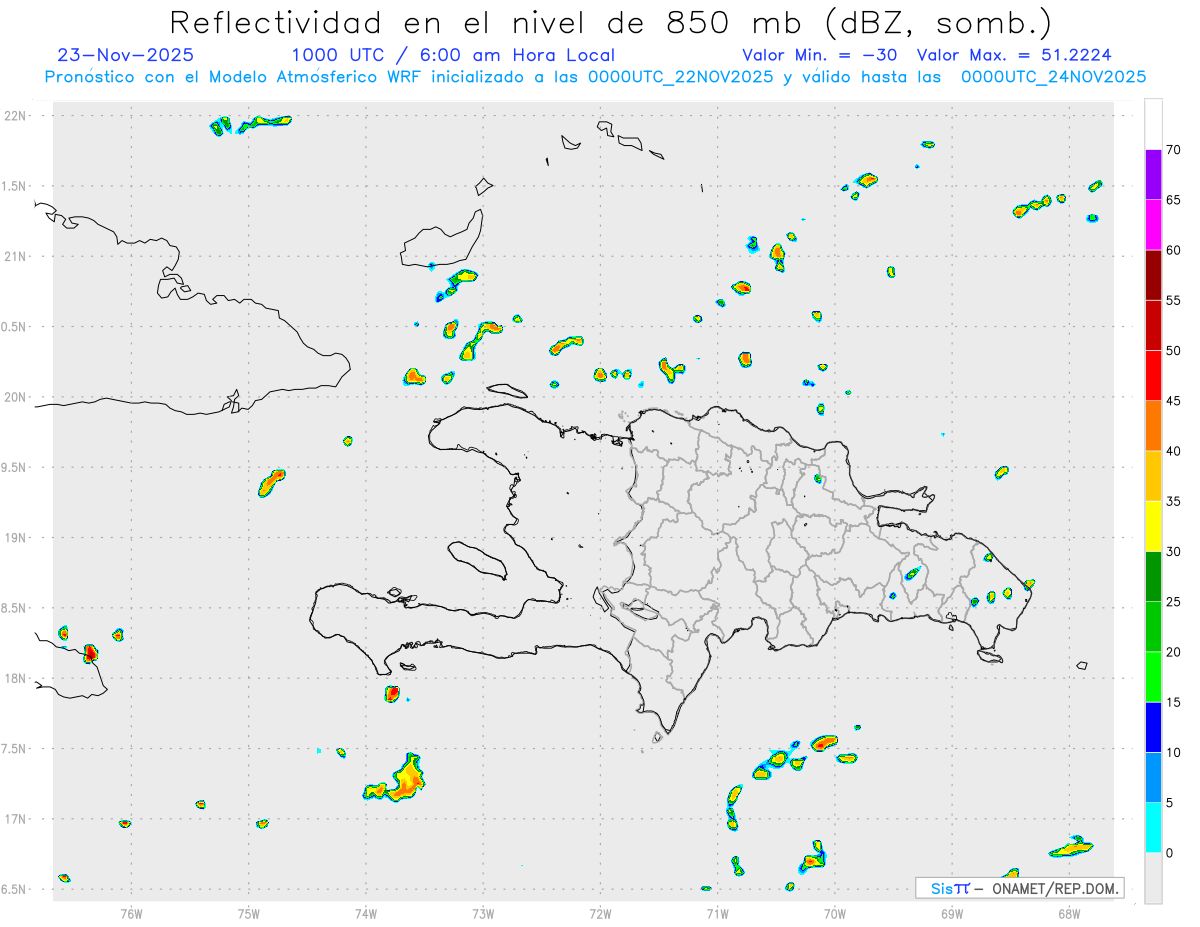Click the latitude axis label "17N"
This screenshot has height=927, width=1200.
tap(16, 819)
